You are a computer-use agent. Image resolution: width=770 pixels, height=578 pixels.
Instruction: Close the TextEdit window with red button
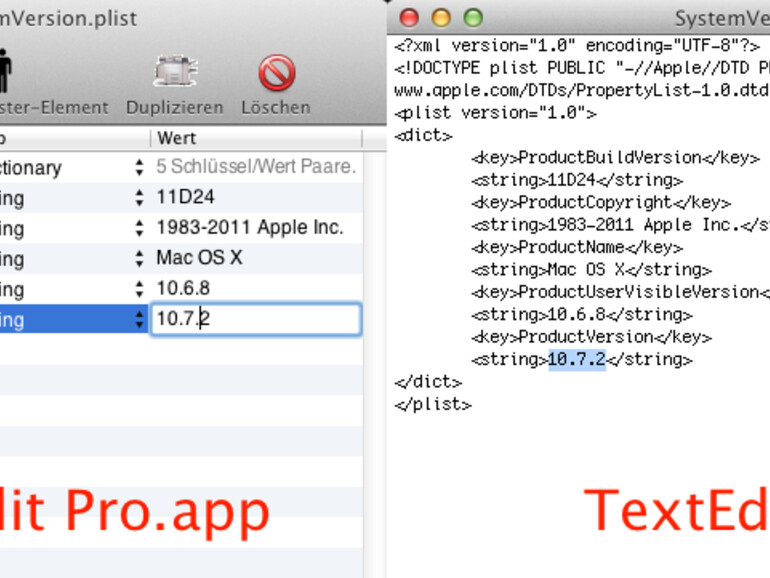click(x=409, y=18)
